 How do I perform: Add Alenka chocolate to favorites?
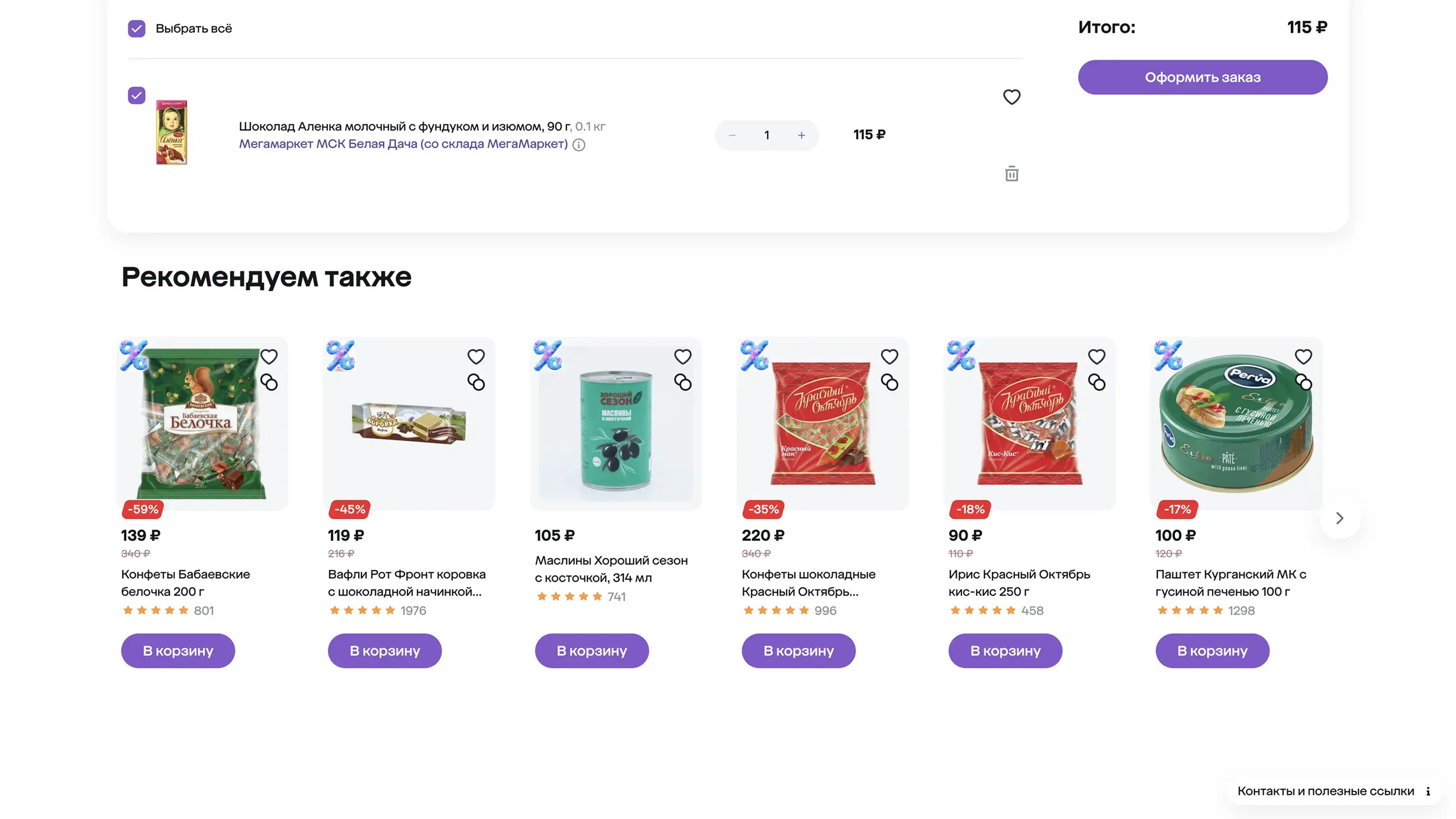click(x=1011, y=97)
